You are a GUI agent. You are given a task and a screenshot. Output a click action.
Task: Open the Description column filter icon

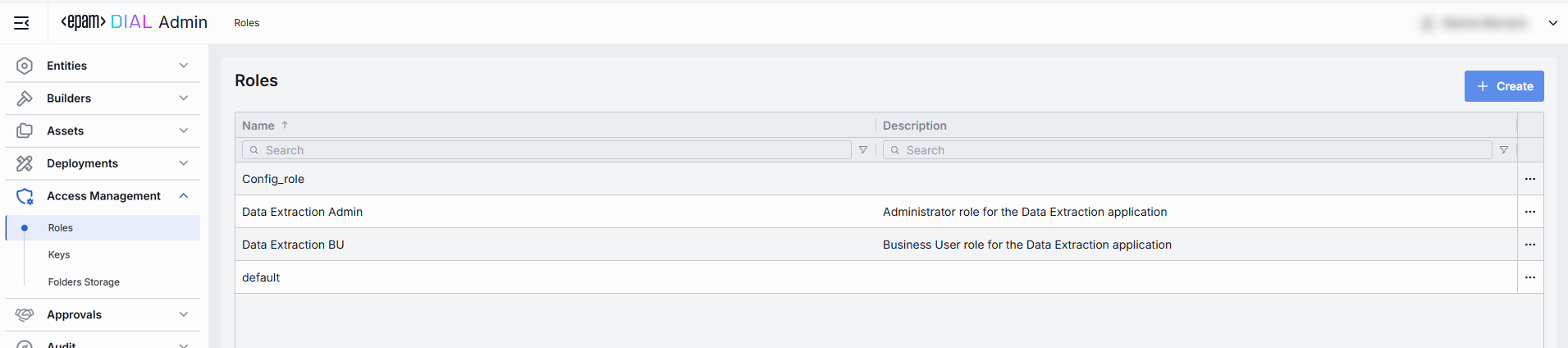1504,150
